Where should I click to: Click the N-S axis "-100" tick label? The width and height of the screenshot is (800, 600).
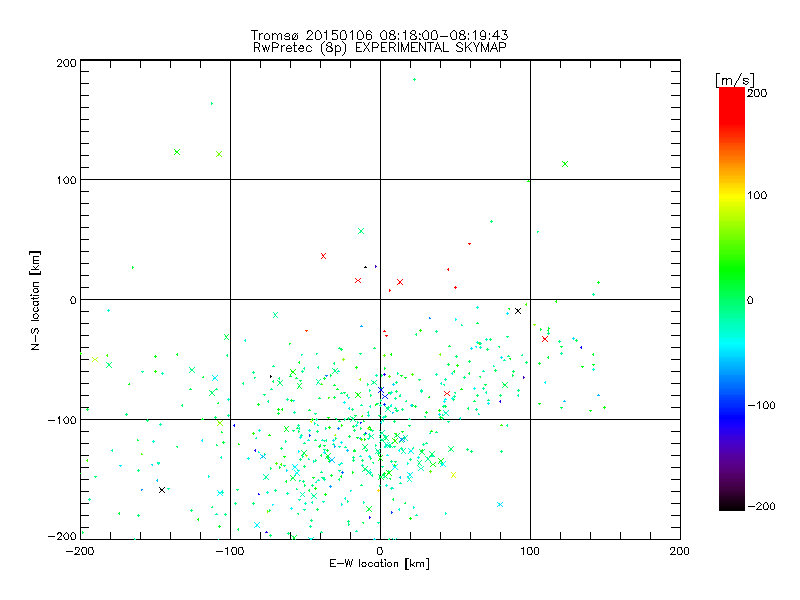point(62,420)
